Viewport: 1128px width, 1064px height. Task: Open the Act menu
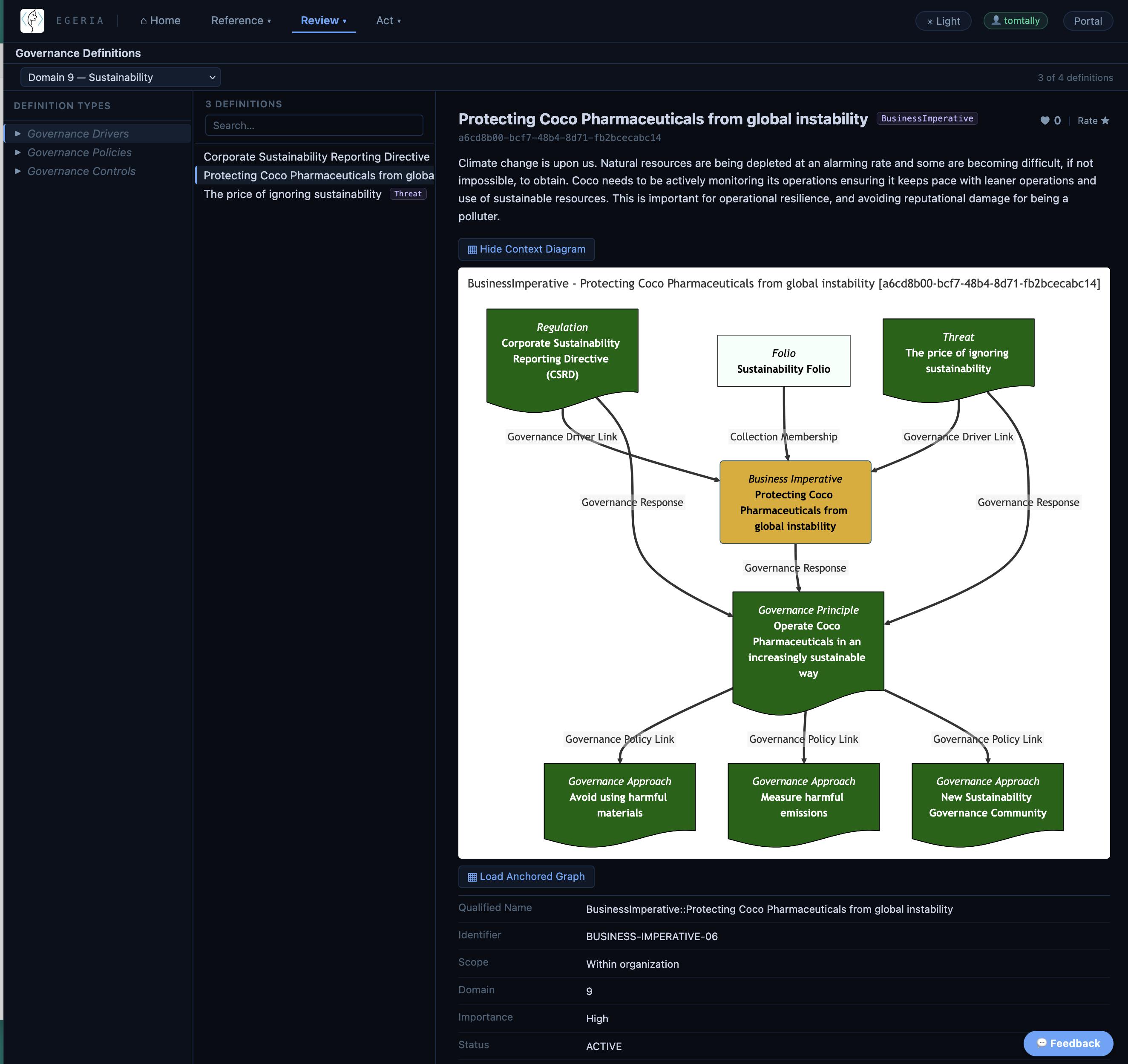pyautogui.click(x=388, y=20)
